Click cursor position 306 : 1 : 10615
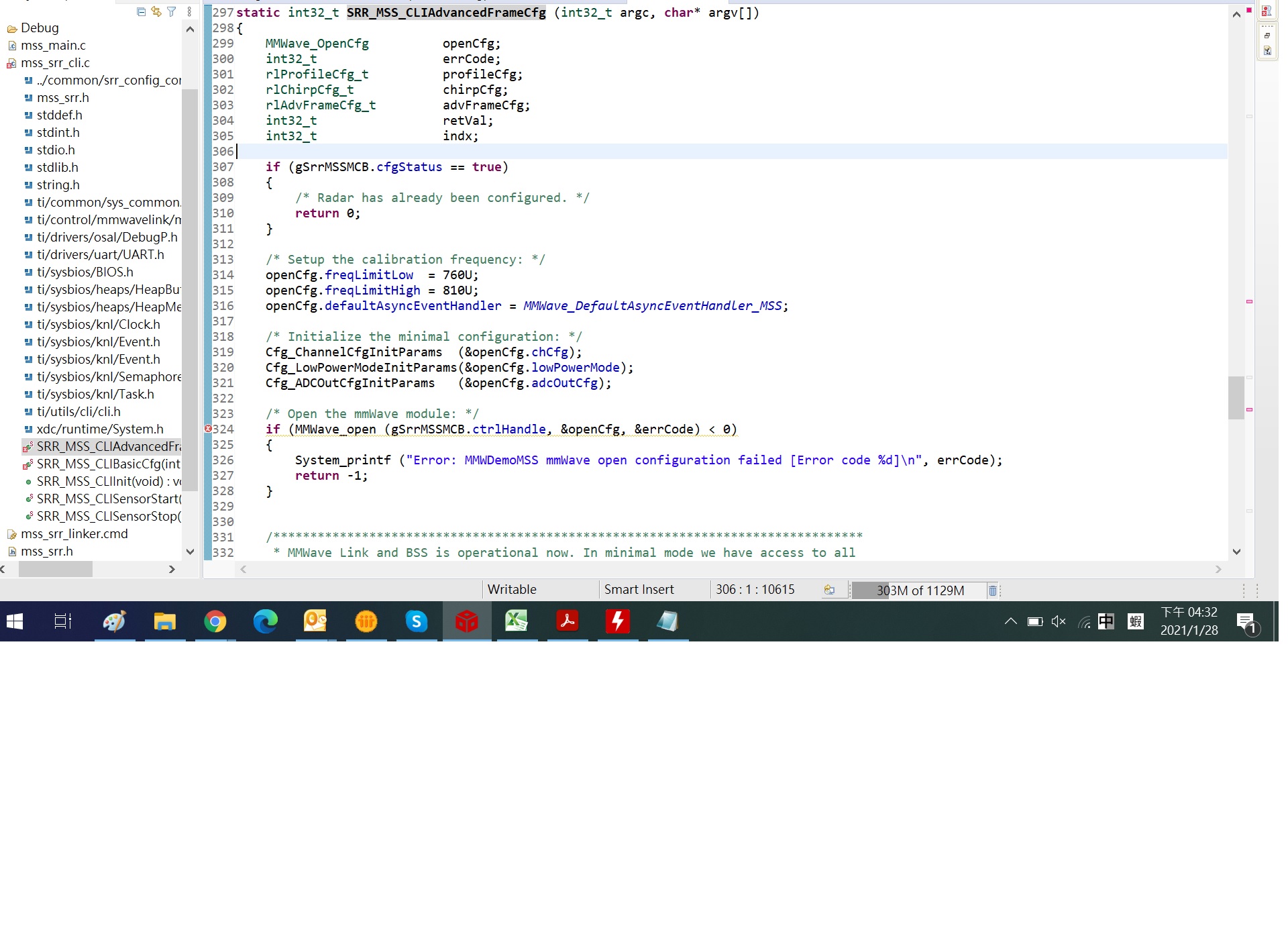 point(755,590)
